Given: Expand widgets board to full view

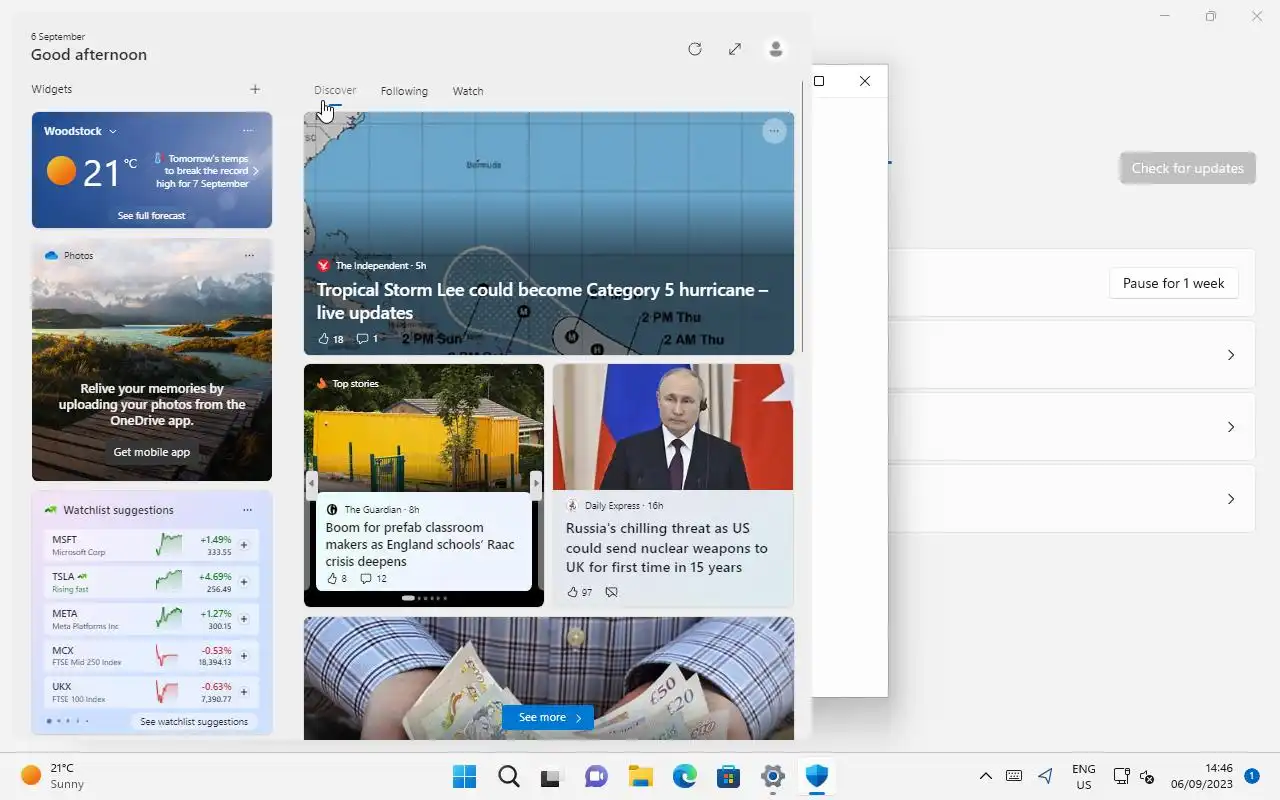Looking at the screenshot, I should pos(735,49).
